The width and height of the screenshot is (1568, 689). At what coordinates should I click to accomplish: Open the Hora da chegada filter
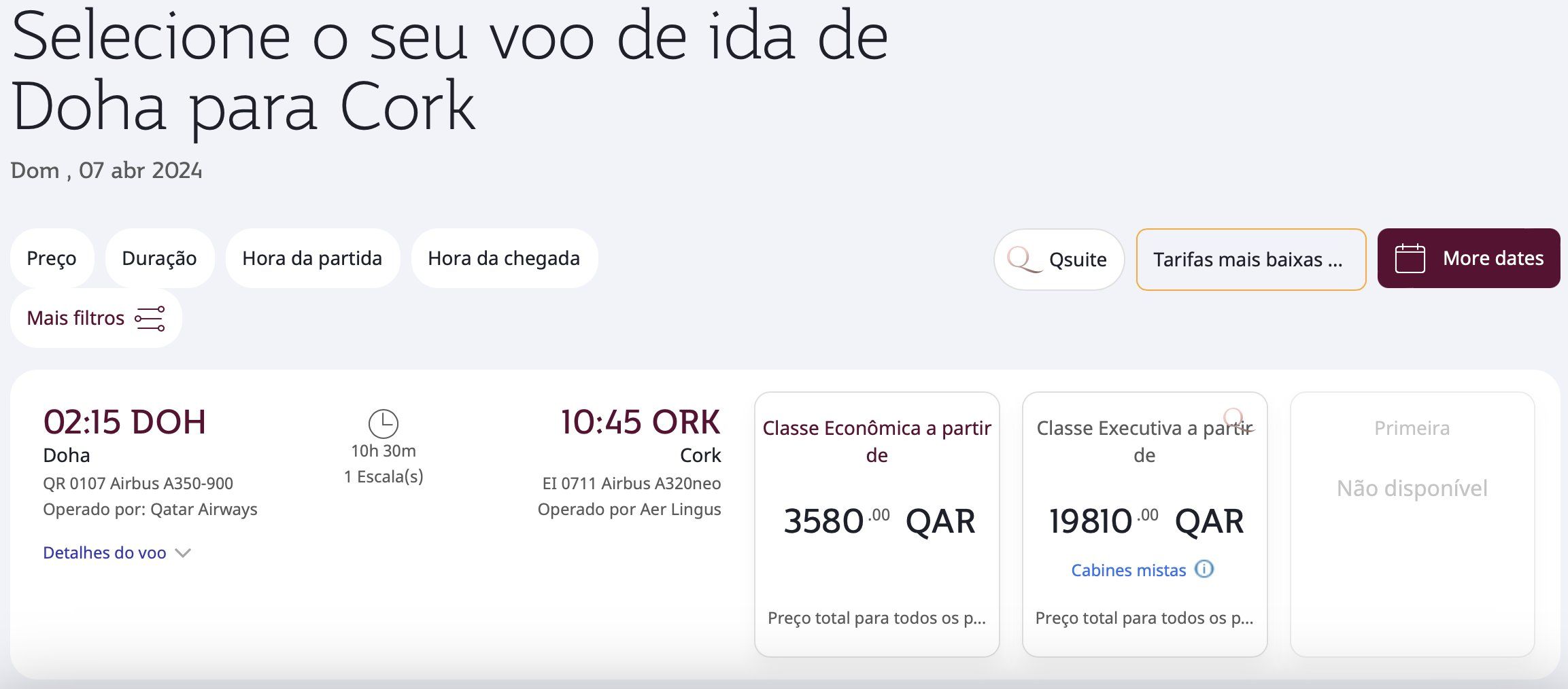(x=504, y=258)
